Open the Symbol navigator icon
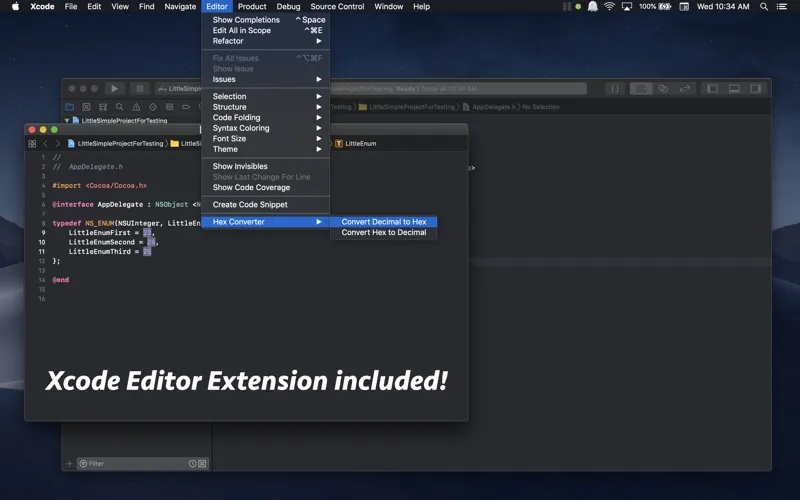The image size is (800, 500). (103, 107)
